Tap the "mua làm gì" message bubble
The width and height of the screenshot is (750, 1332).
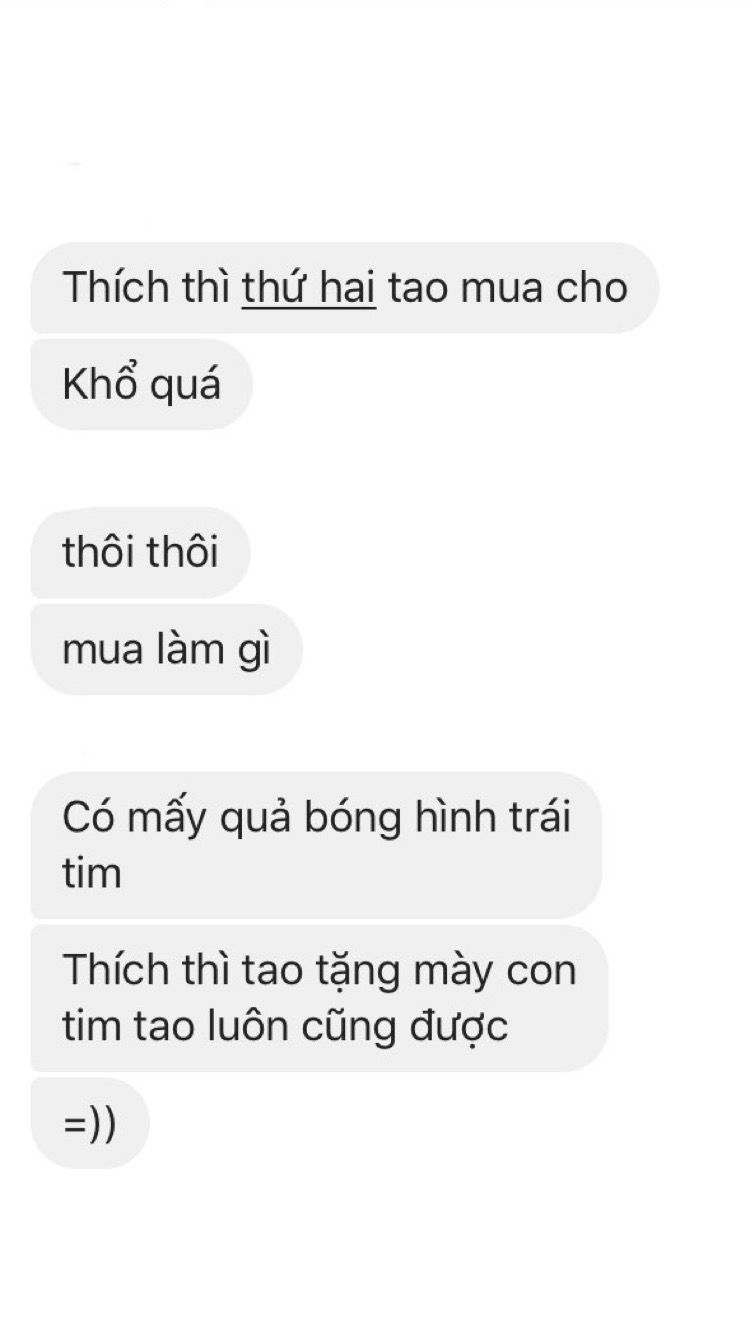(166, 649)
